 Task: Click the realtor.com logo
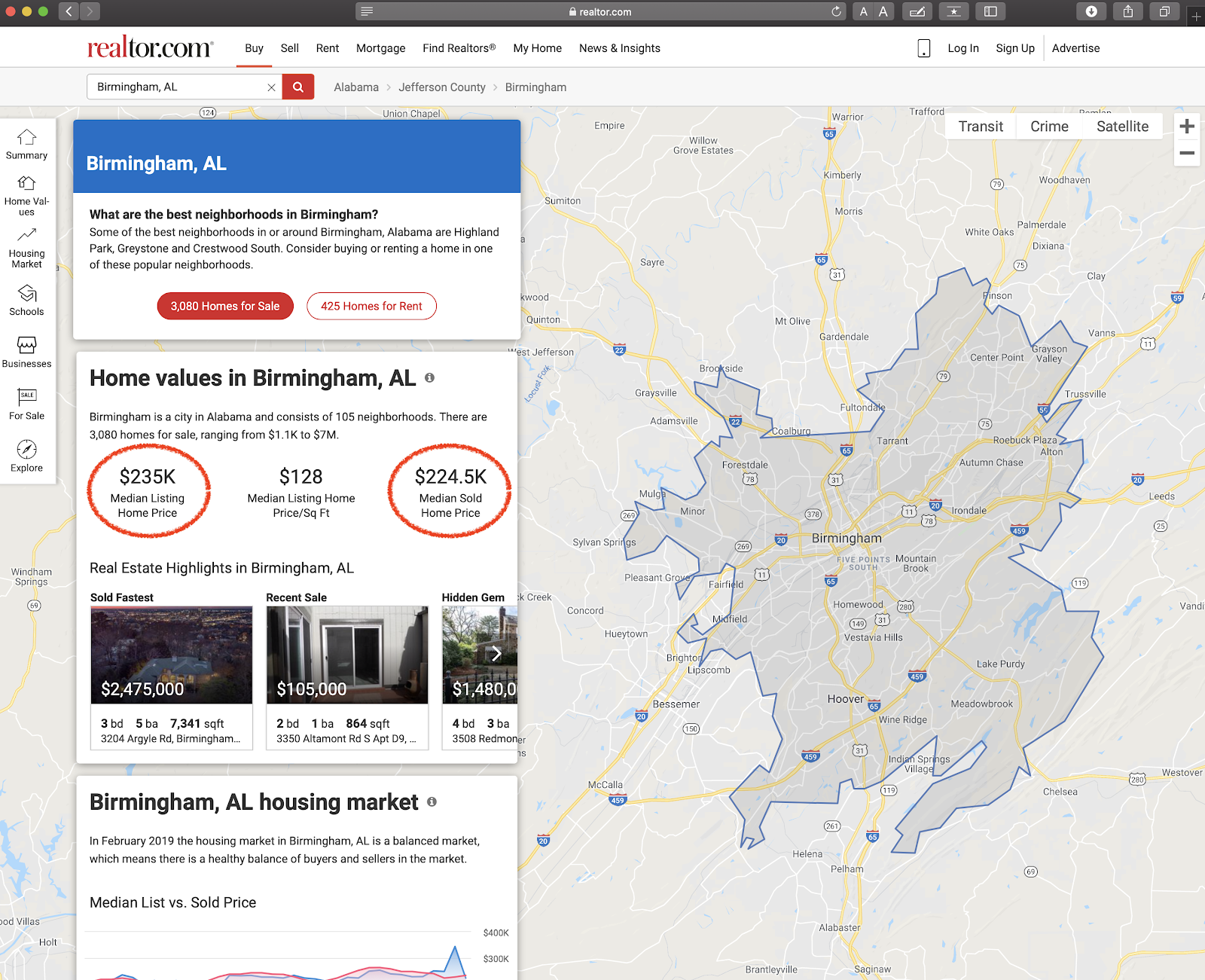pos(151,47)
